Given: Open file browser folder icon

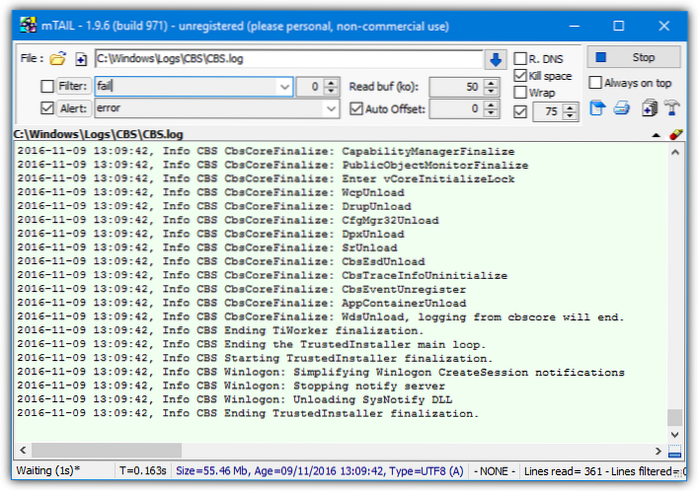Looking at the screenshot, I should 57,58.
